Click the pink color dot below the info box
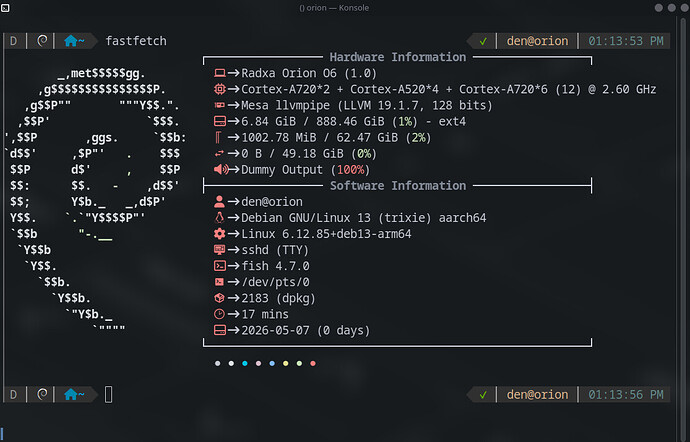Image resolution: width=690 pixels, height=442 pixels. [x=258, y=364]
